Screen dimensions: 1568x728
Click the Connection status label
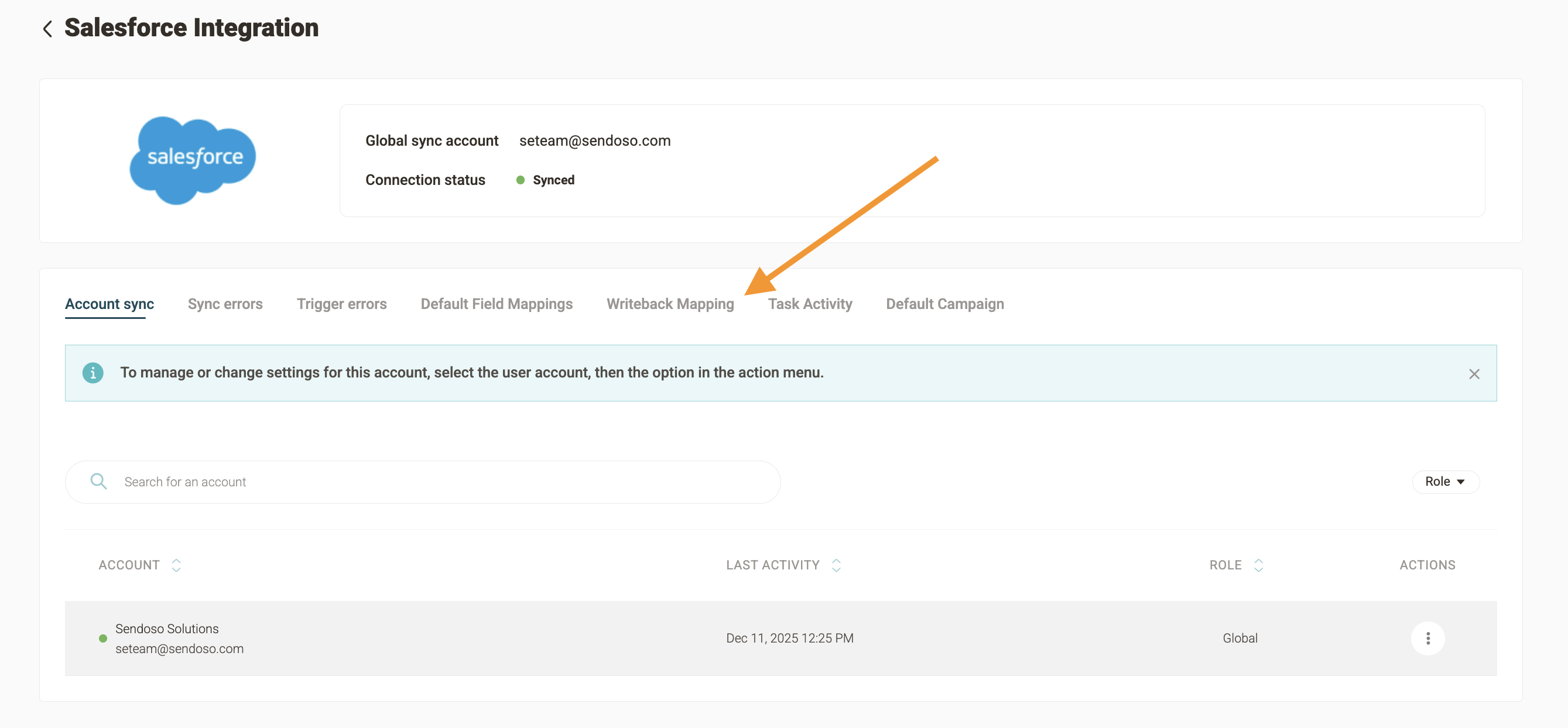[425, 180]
